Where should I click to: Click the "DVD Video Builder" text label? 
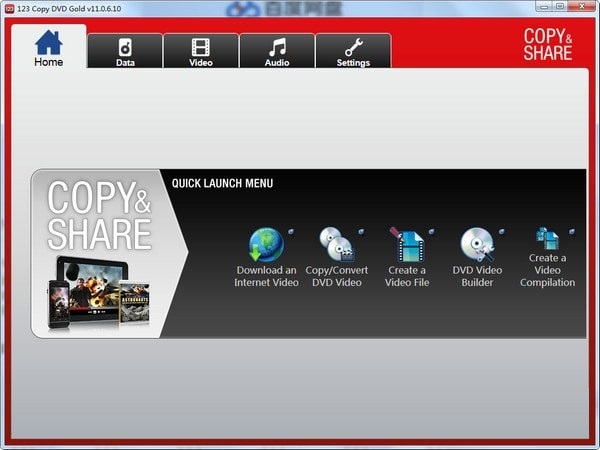click(x=477, y=276)
